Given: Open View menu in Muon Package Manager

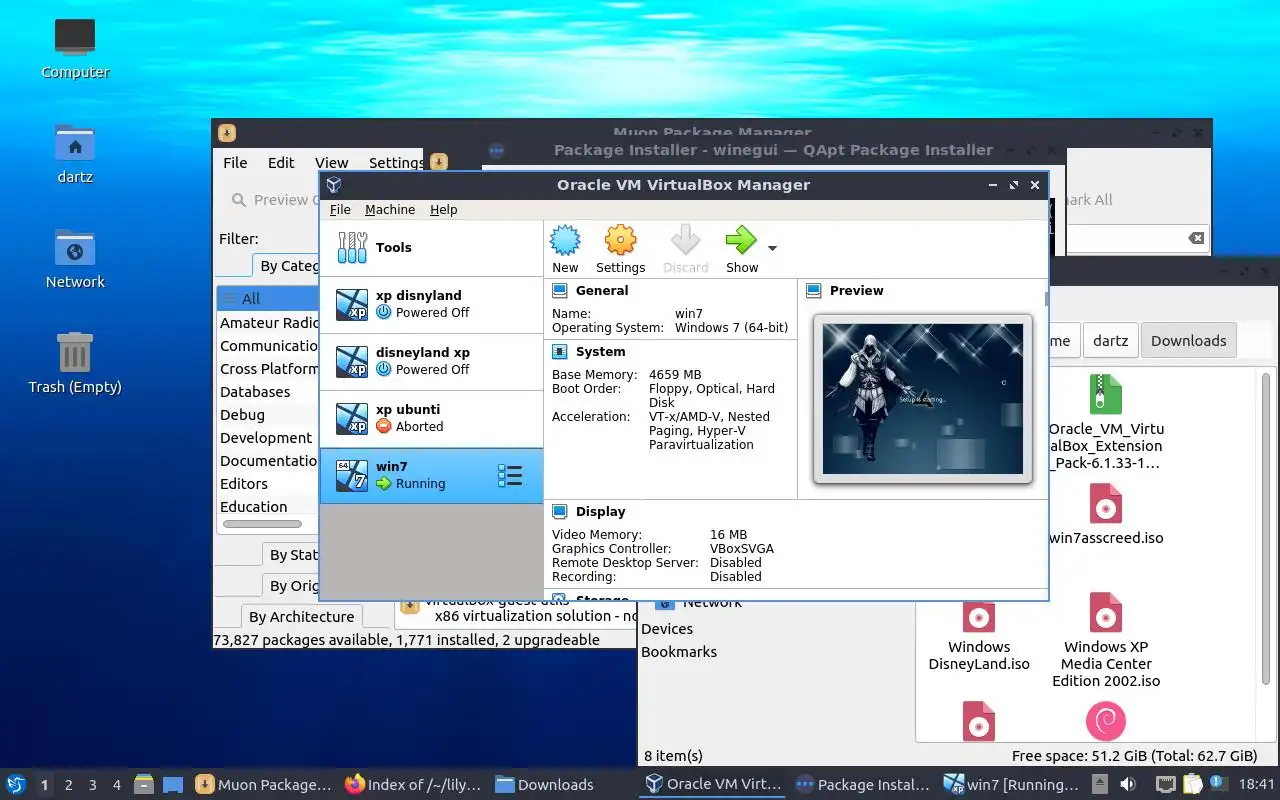Looking at the screenshot, I should 332,162.
